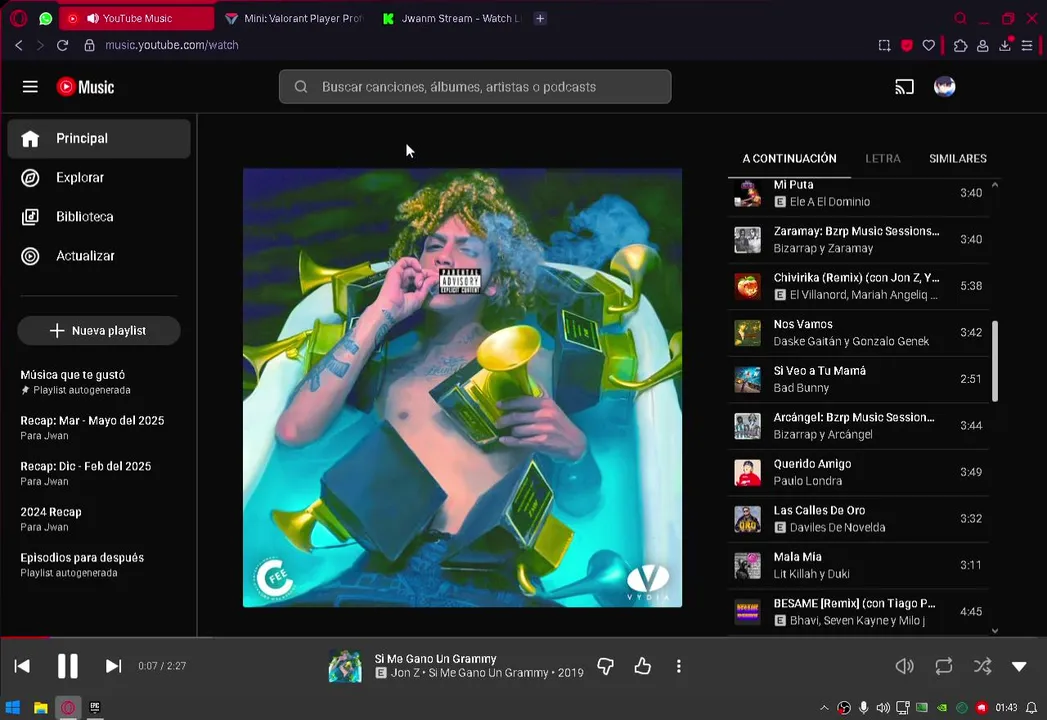This screenshot has height=720, width=1047.
Task: Pause the current song
Action: pos(67,666)
